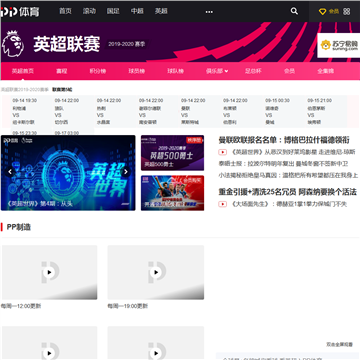Click video icon beside 英超世界 headline
This screenshot has width=360, height=360.
[x=223, y=152]
